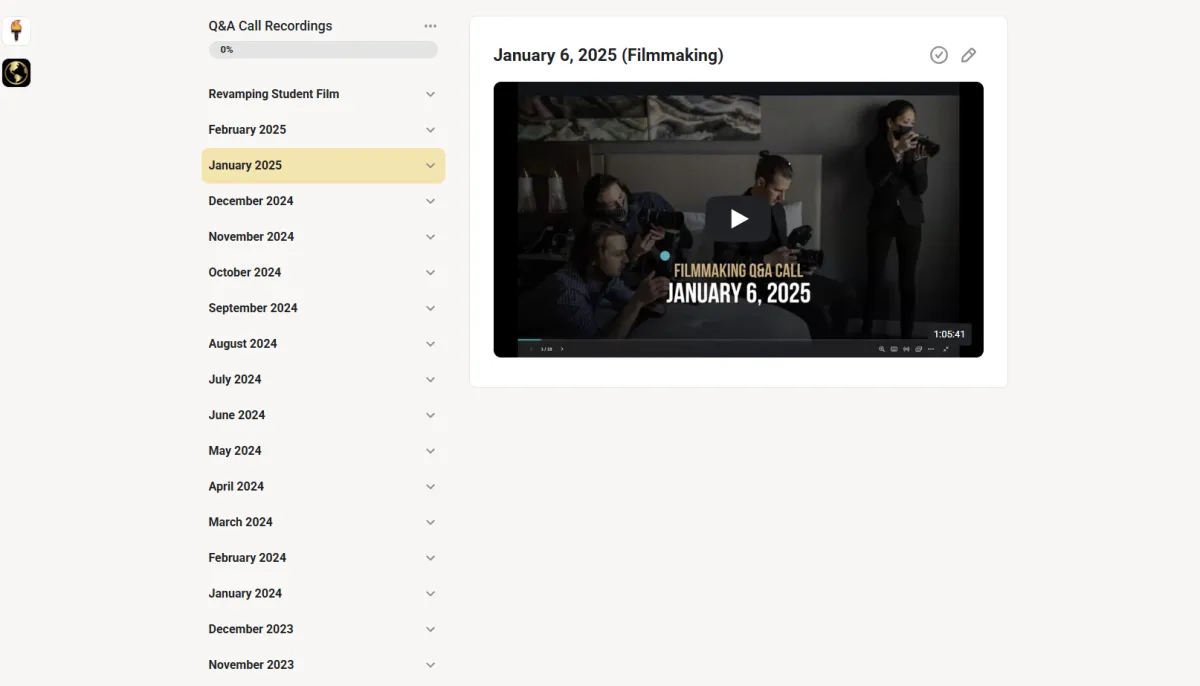Expand June 2024 section chevron
Viewport: 1200px width, 686px height.
point(430,415)
